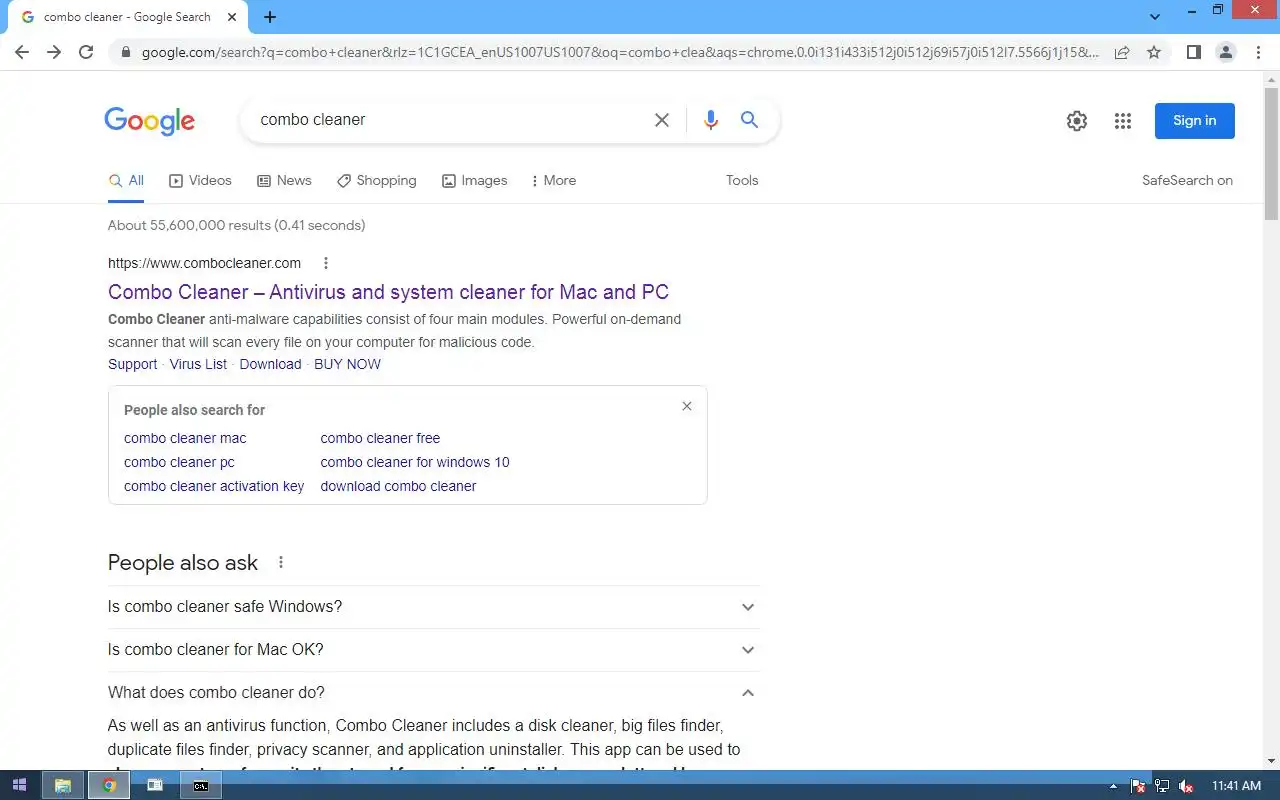Click the Sign in button

point(1195,121)
